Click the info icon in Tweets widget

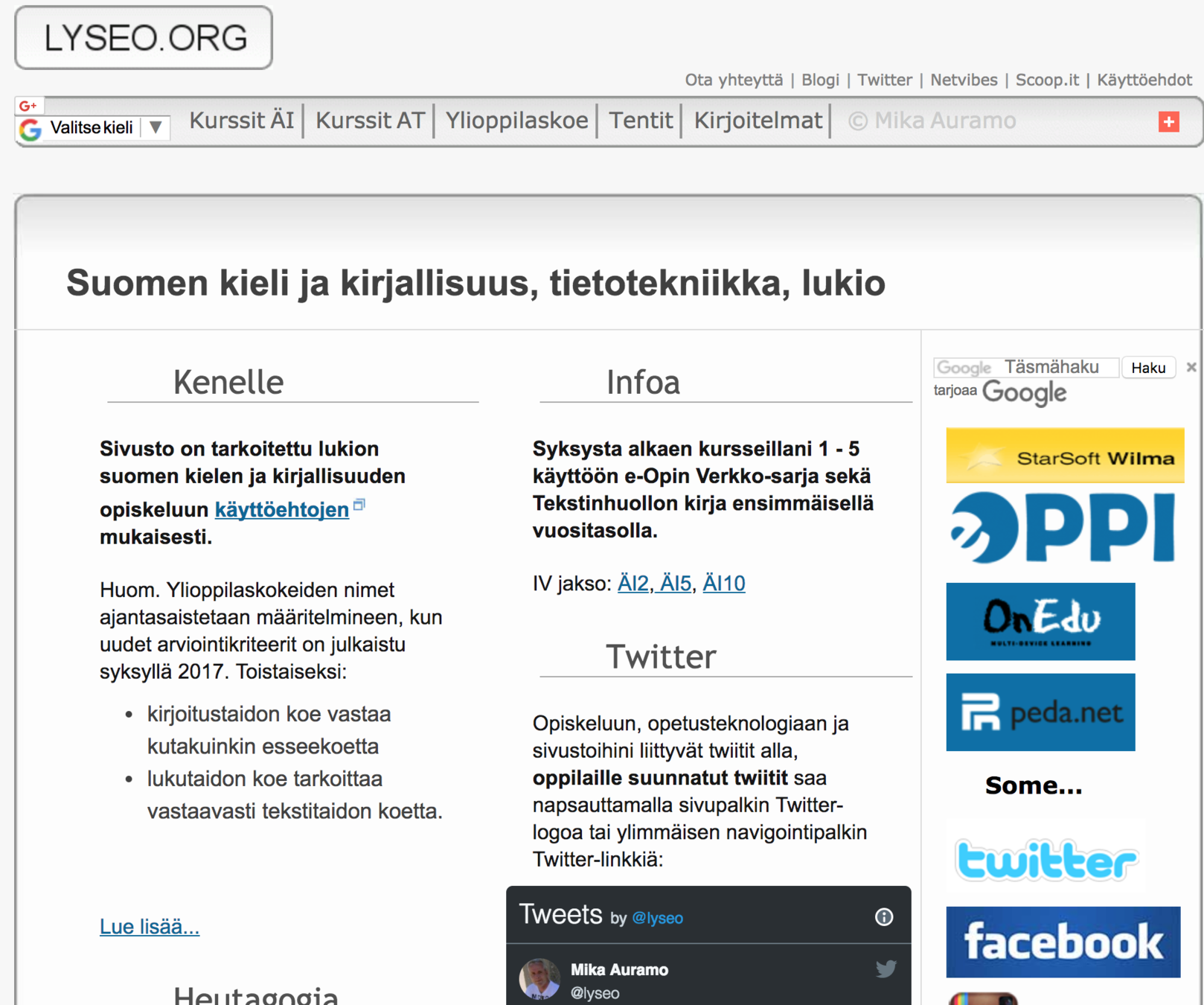pyautogui.click(x=883, y=917)
